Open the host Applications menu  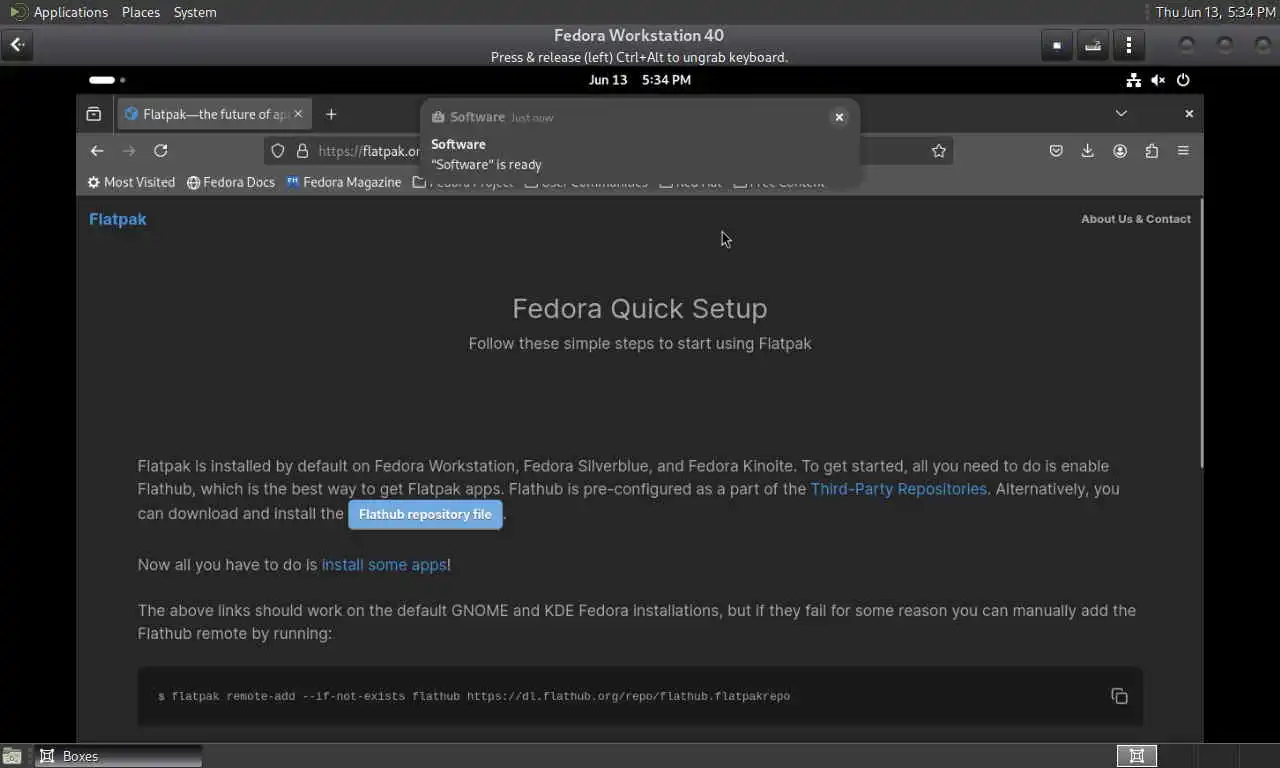[59, 12]
